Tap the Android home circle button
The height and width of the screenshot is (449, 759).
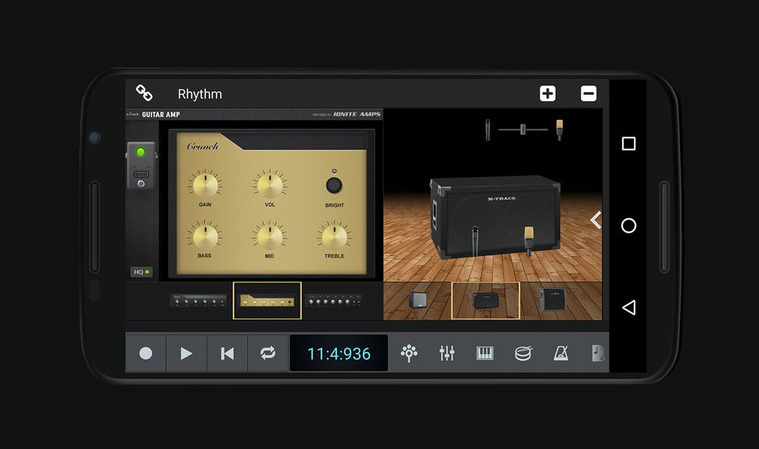[628, 225]
